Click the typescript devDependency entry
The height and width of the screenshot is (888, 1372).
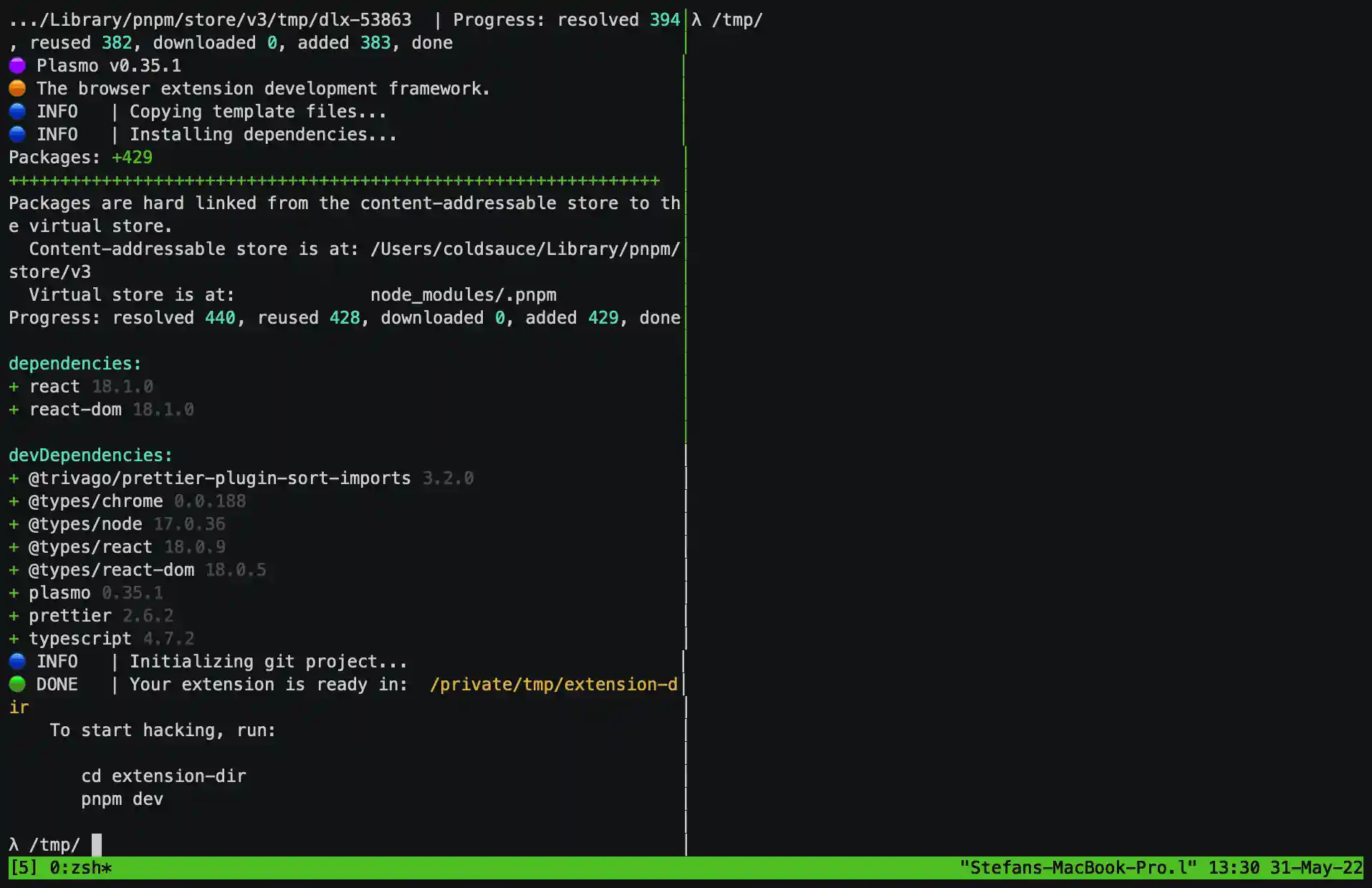coord(80,638)
